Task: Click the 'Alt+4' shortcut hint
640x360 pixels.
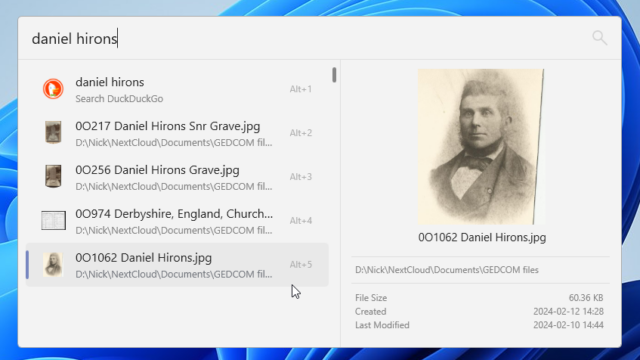Action: pos(301,220)
